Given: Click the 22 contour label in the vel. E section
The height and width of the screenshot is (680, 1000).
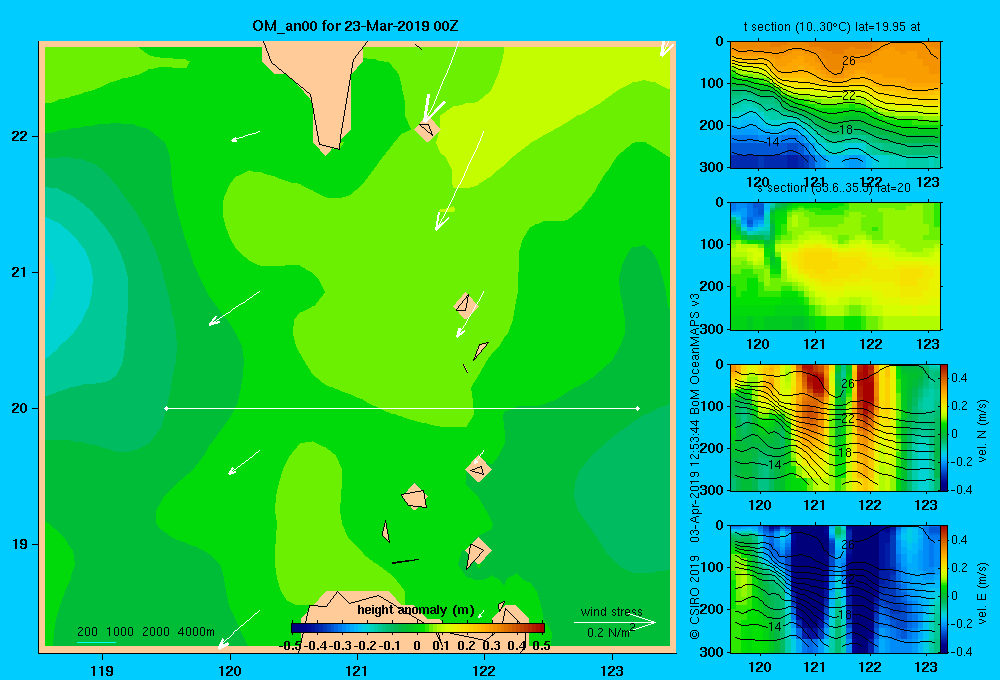Looking at the screenshot, I should (x=848, y=580).
